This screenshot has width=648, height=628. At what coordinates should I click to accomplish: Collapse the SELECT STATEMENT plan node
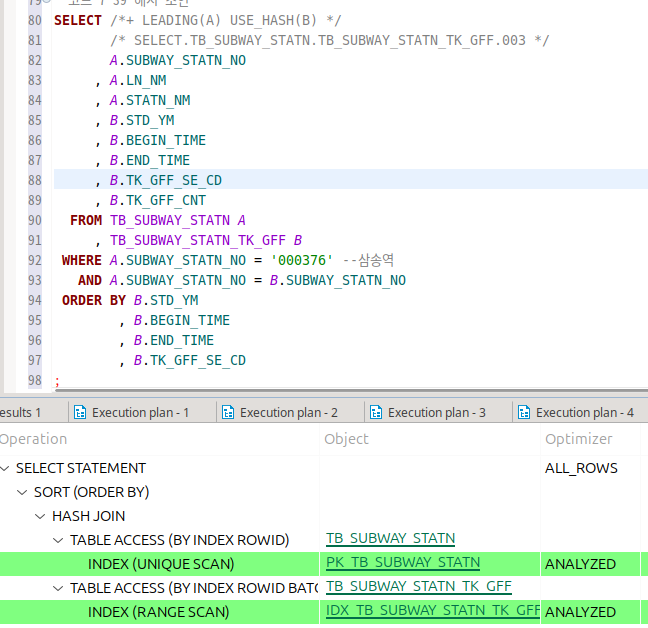point(6,468)
